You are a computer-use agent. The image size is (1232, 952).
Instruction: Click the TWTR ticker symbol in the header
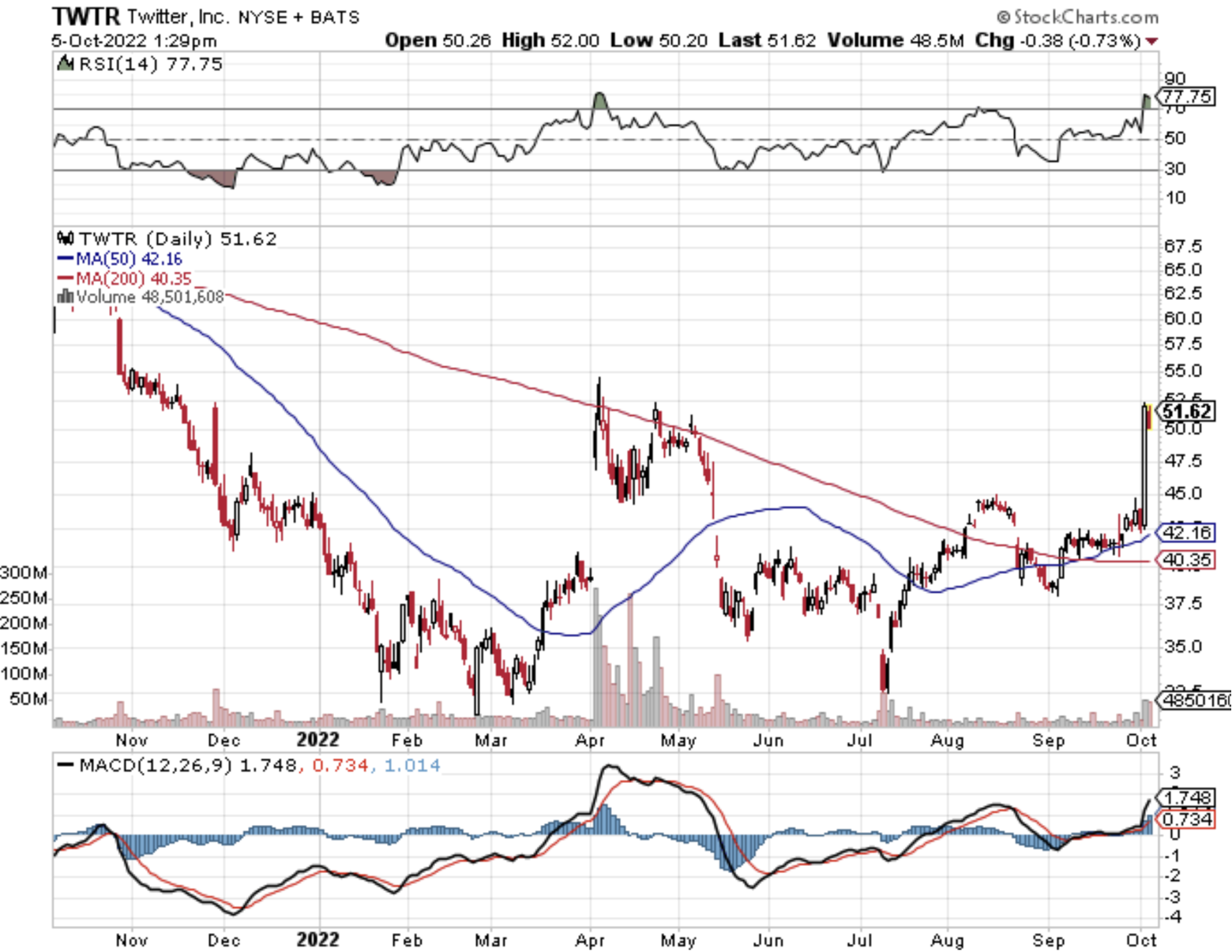click(x=85, y=16)
